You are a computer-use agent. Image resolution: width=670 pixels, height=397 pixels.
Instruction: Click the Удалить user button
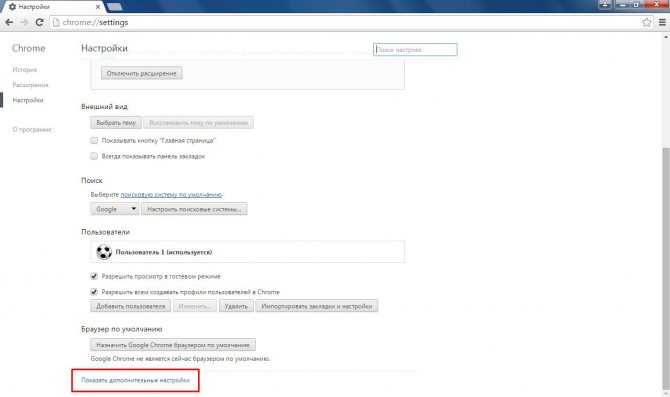click(x=236, y=306)
